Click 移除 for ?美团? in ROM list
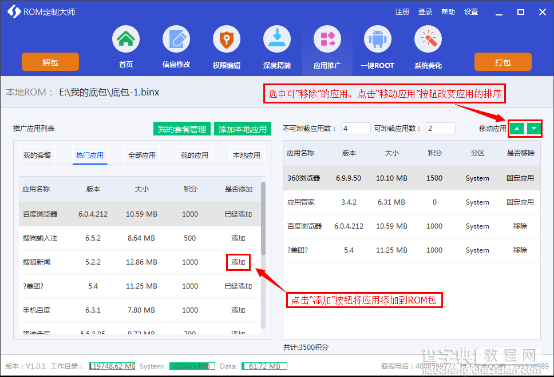The image size is (554, 377). point(520,250)
